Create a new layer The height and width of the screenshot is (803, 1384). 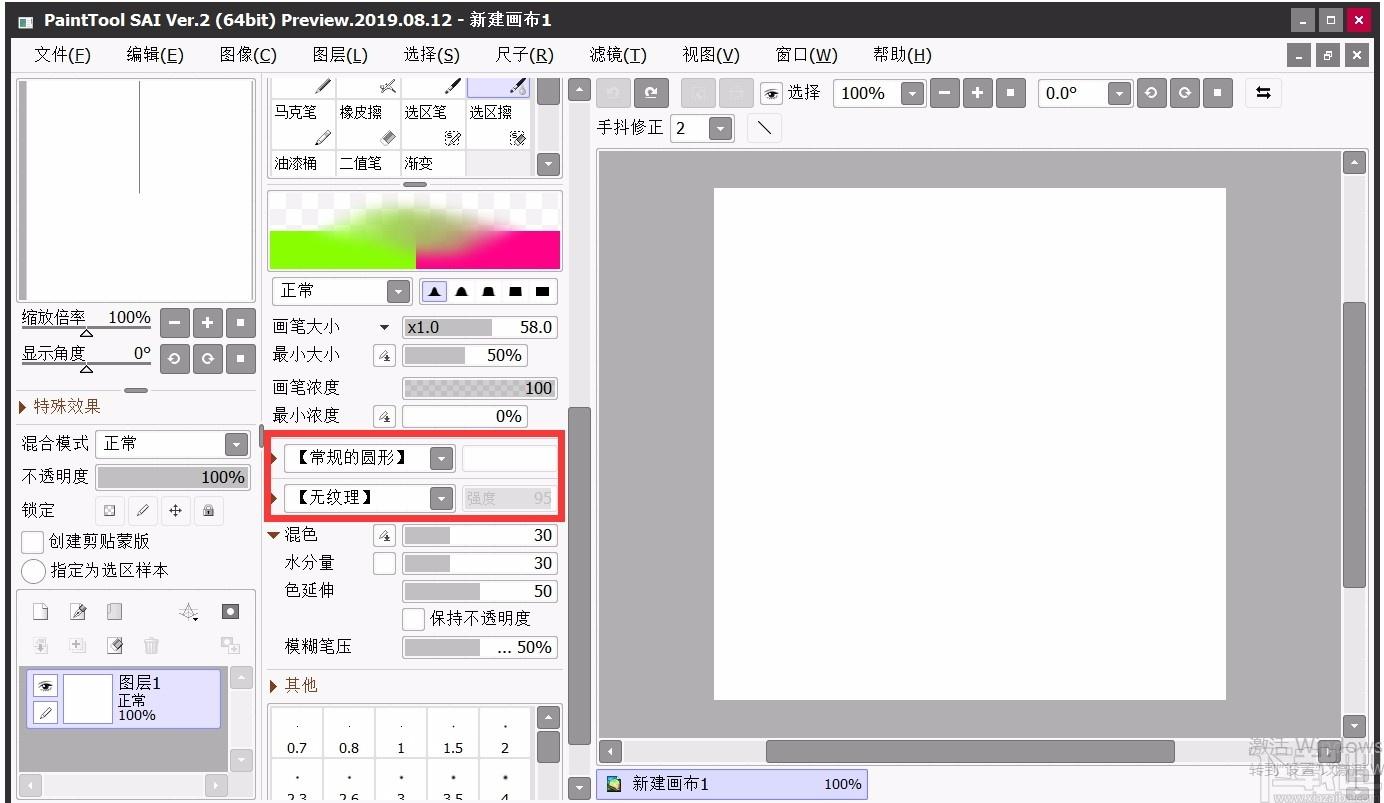pyautogui.click(x=41, y=612)
